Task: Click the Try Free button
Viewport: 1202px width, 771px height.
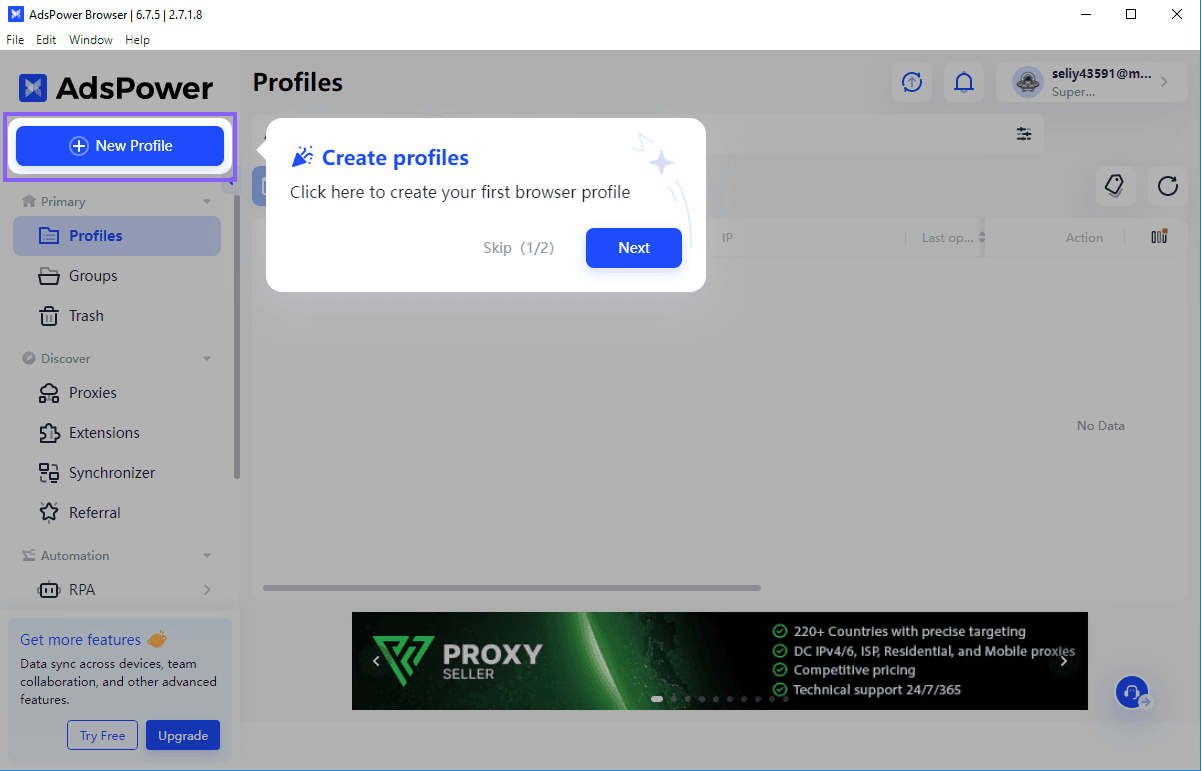Action: (102, 735)
